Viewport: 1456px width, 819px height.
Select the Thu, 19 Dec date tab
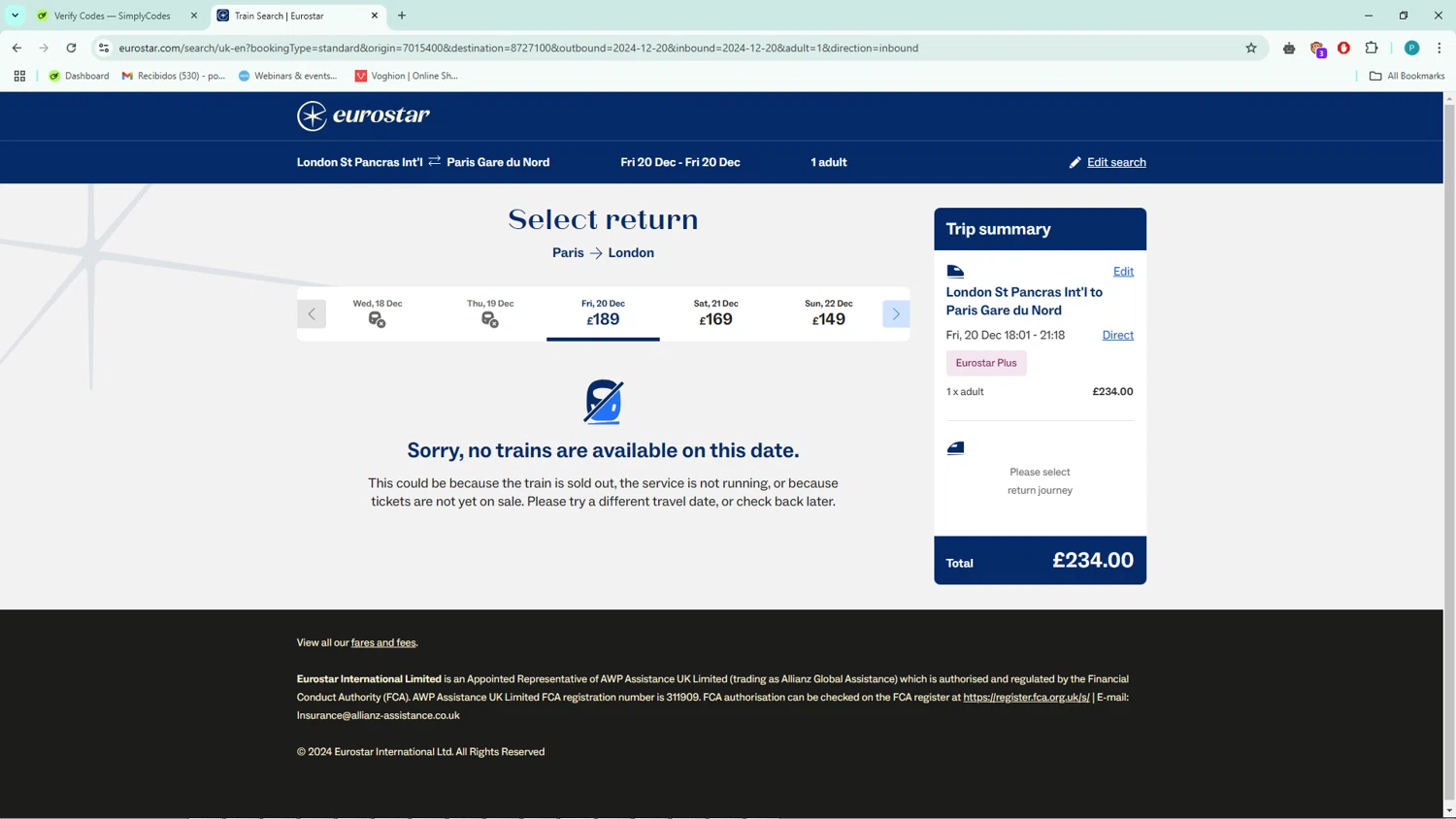coord(490,313)
